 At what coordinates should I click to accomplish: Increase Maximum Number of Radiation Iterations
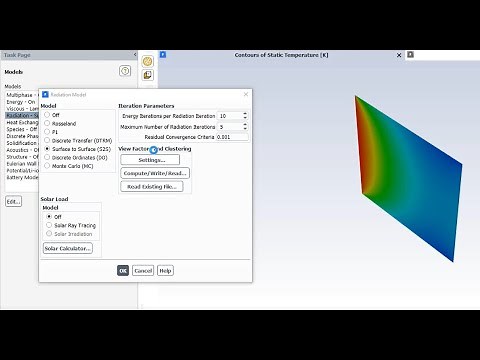(x=245, y=125)
